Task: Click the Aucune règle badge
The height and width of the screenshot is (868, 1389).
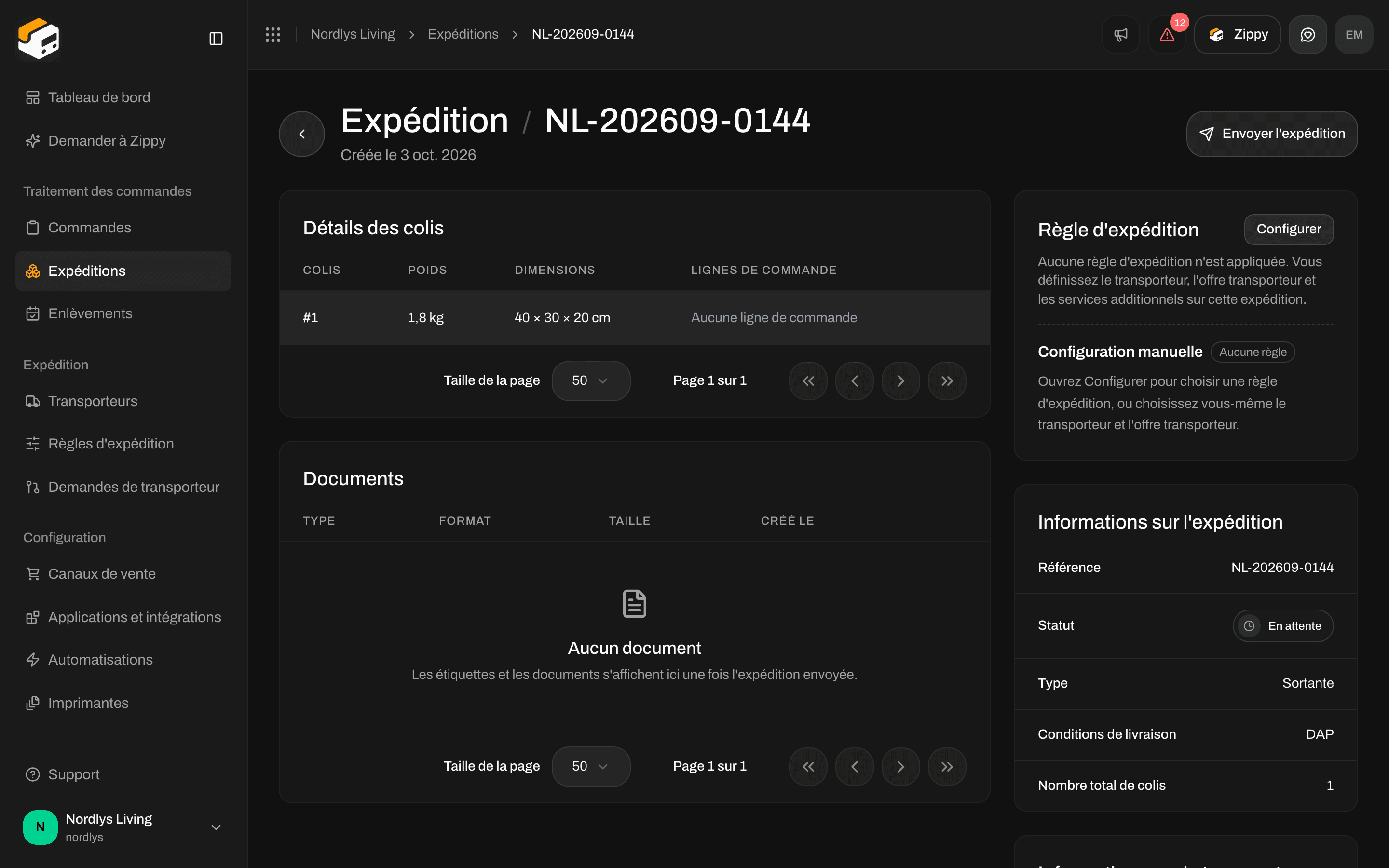Action: (x=1253, y=352)
